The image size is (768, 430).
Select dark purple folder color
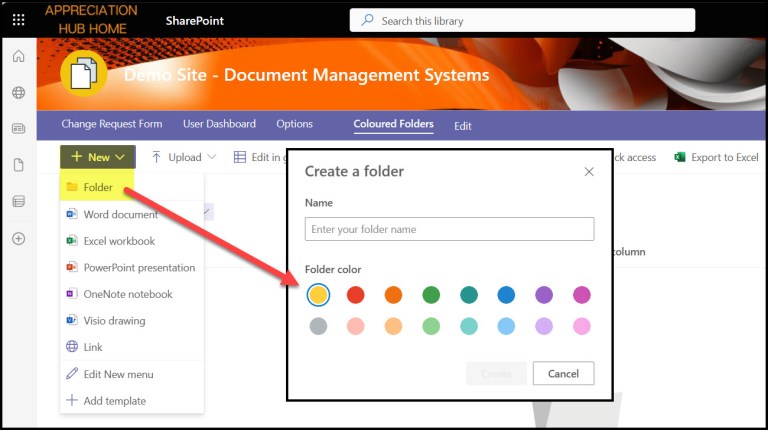[x=544, y=295]
